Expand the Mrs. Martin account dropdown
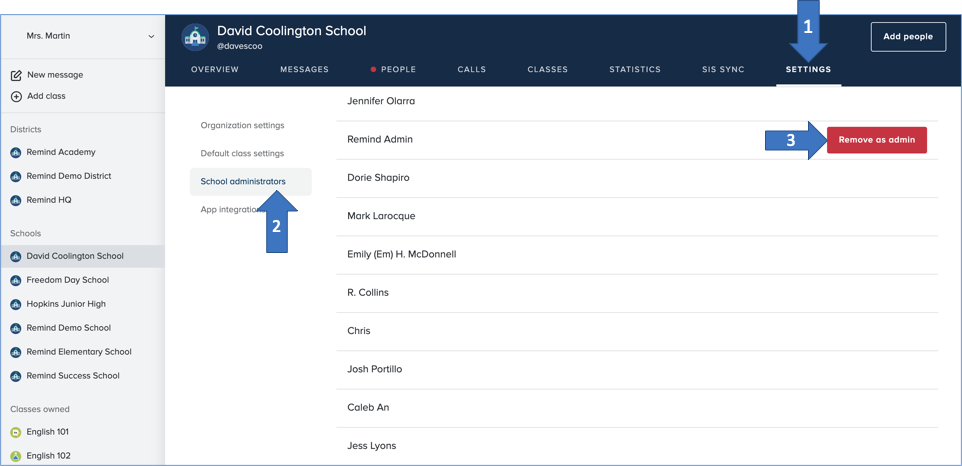This screenshot has height=466, width=962. click(151, 37)
